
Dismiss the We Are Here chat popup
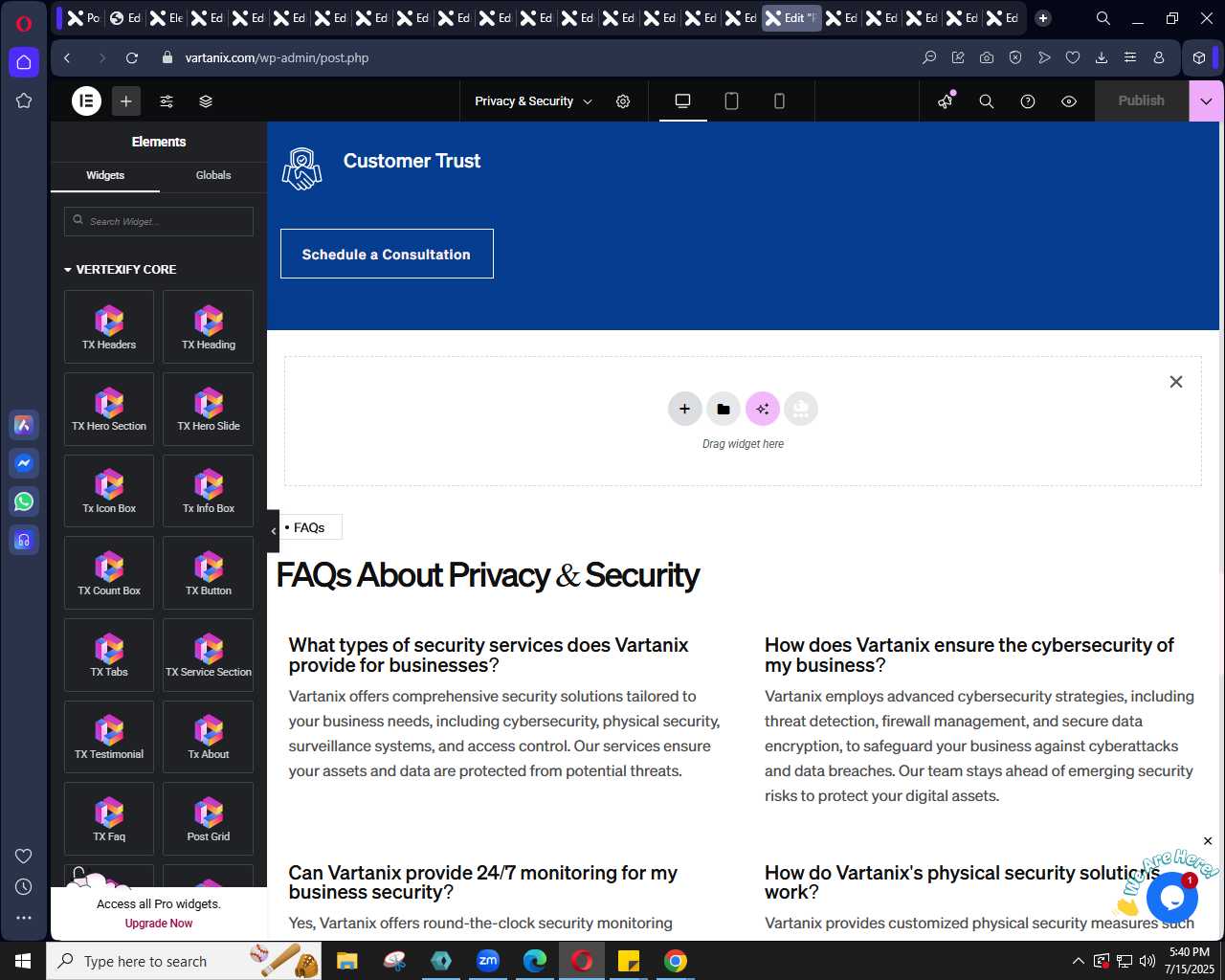(x=1208, y=841)
